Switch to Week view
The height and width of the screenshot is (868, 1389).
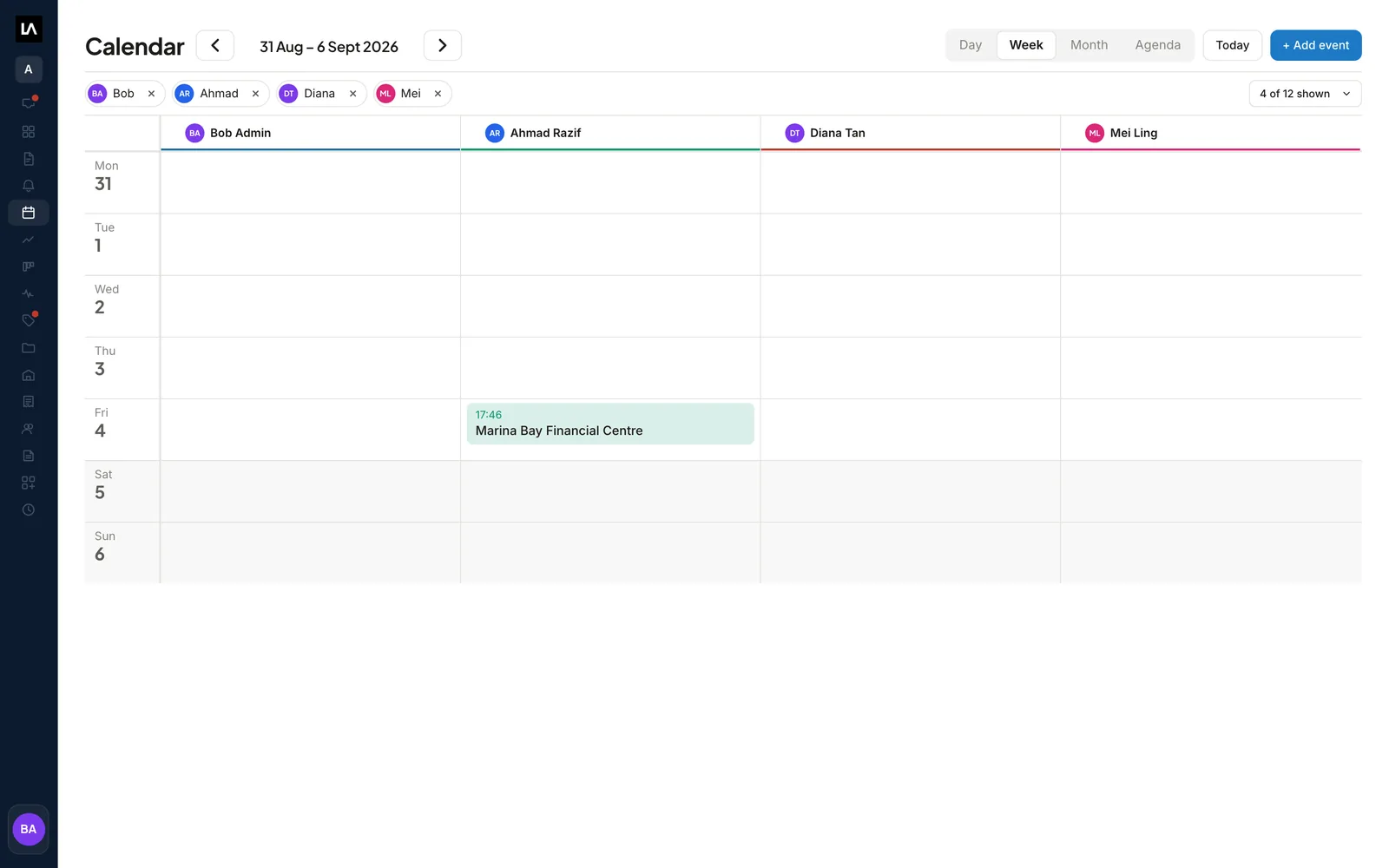tap(1026, 45)
